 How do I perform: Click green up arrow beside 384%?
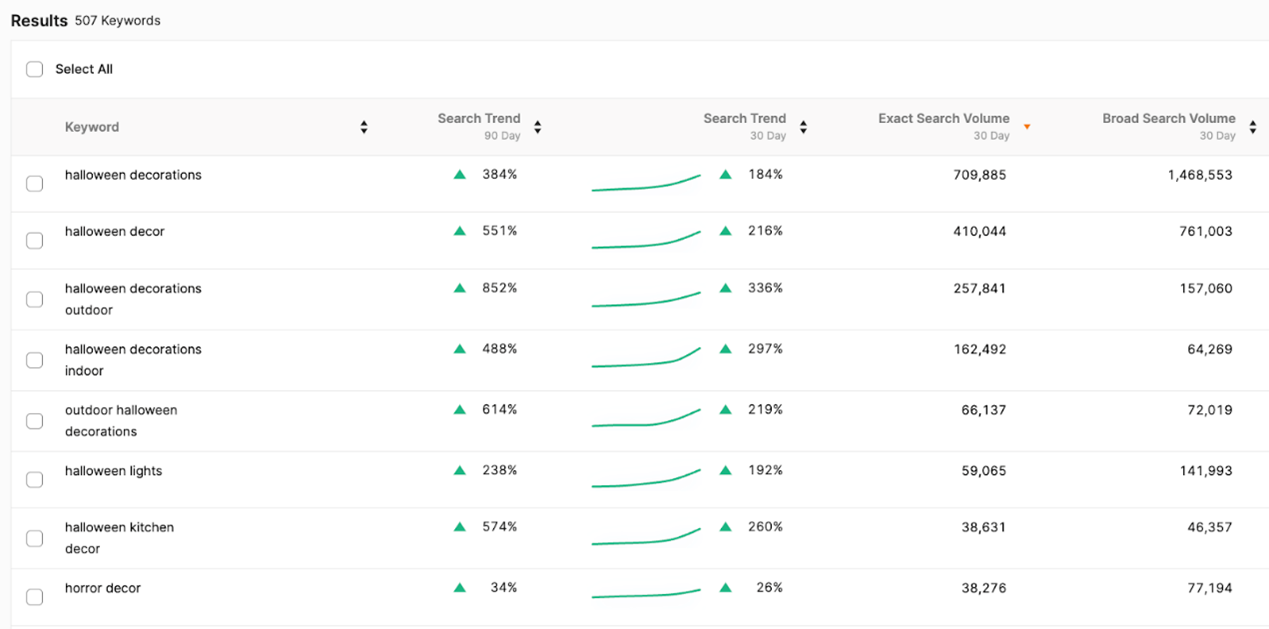(x=460, y=175)
